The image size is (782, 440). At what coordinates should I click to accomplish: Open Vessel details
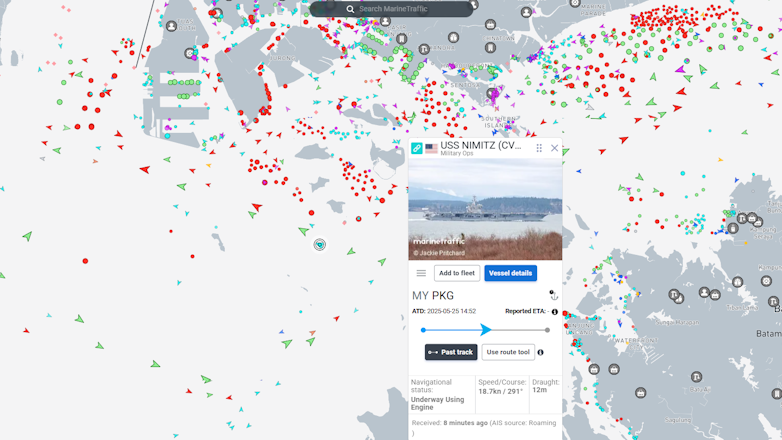pyautogui.click(x=510, y=273)
